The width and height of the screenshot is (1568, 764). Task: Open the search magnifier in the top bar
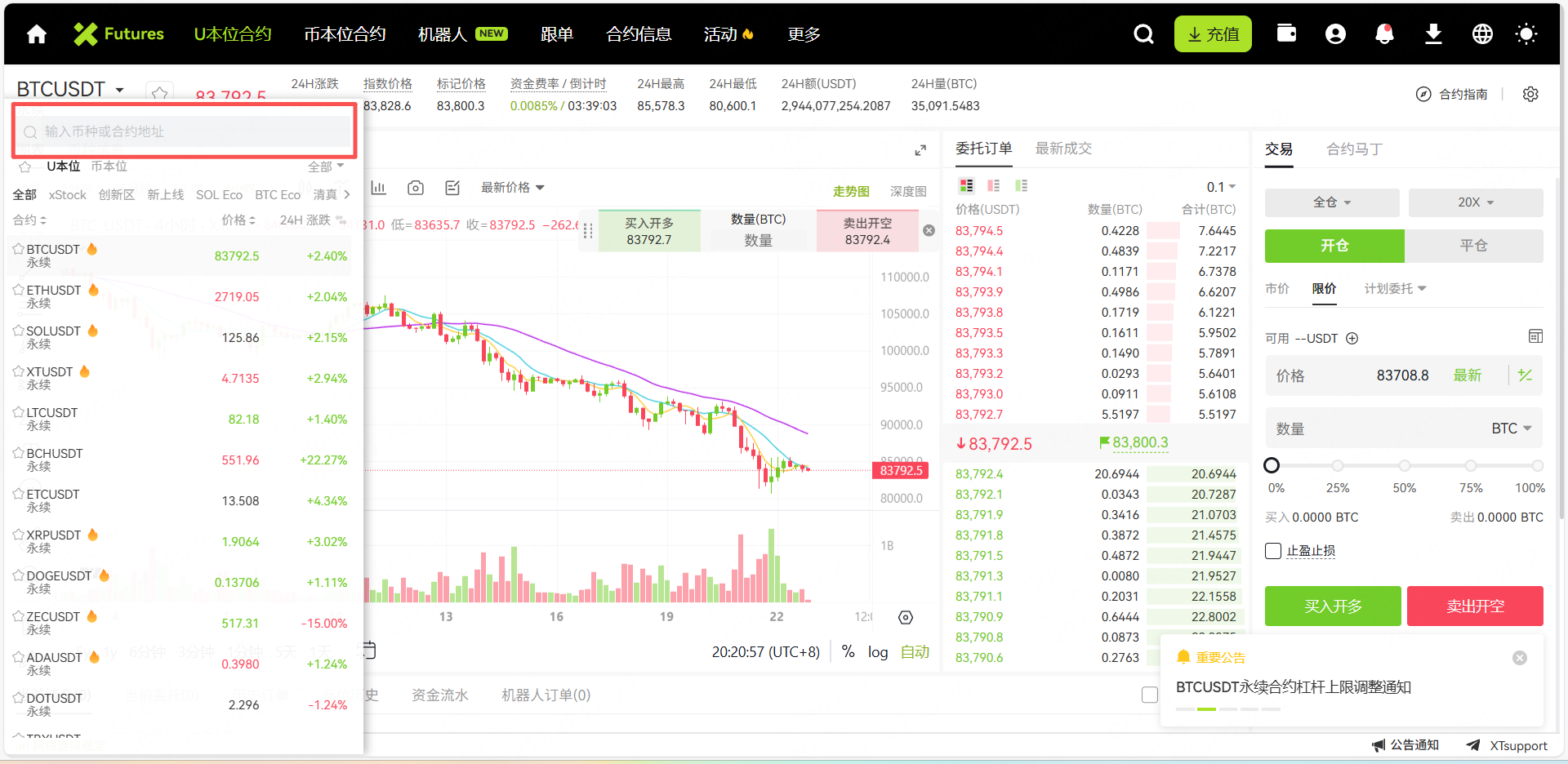(1143, 33)
